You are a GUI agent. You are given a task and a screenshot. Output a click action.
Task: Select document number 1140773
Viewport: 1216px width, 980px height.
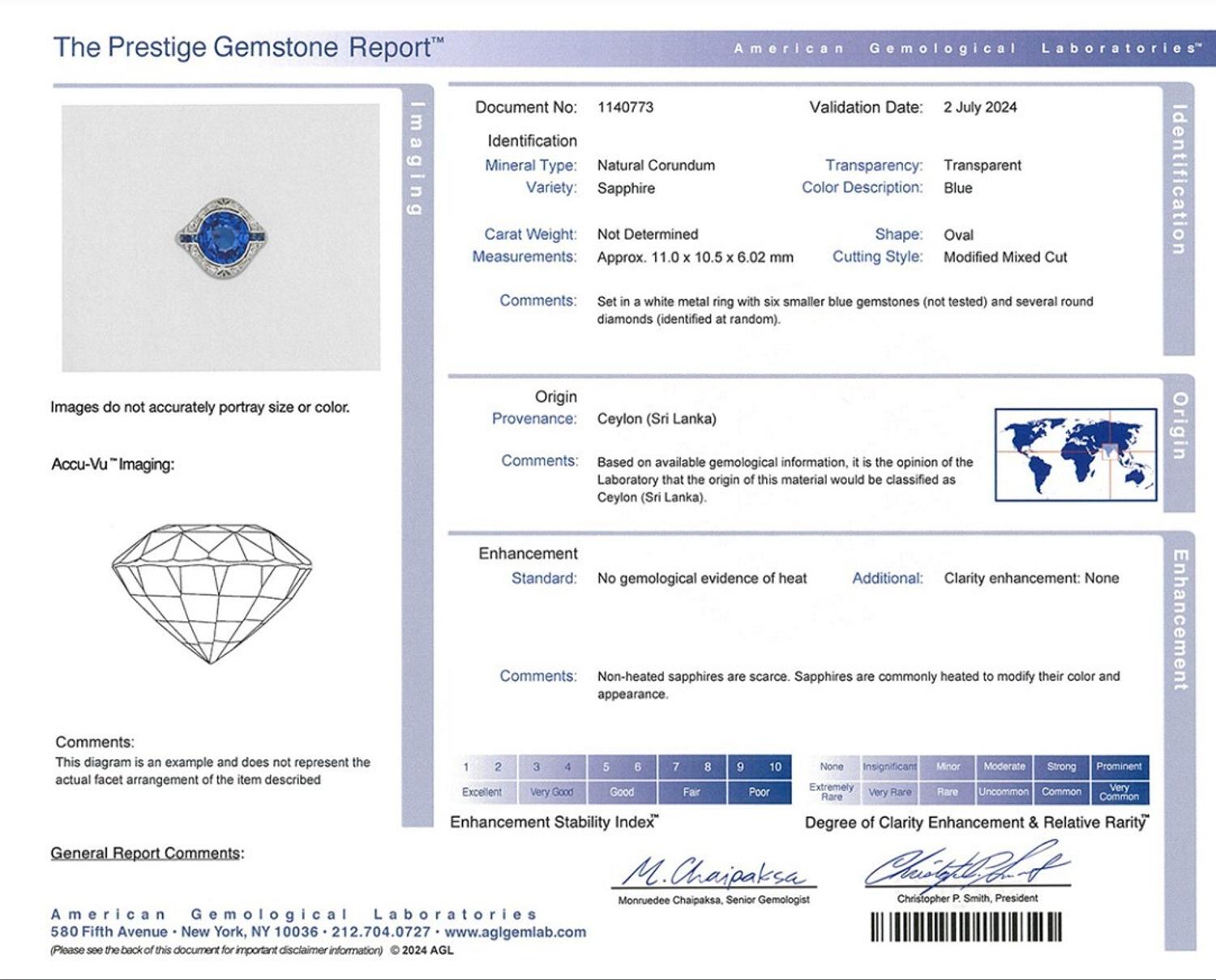pos(625,107)
